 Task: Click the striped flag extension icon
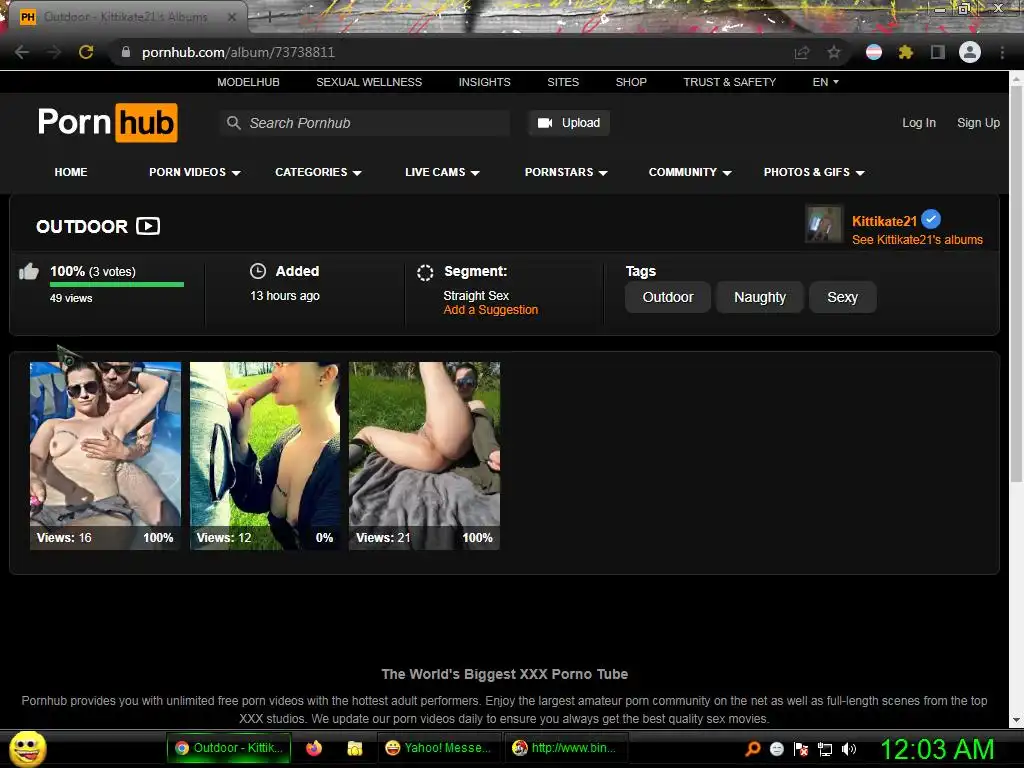click(x=874, y=52)
